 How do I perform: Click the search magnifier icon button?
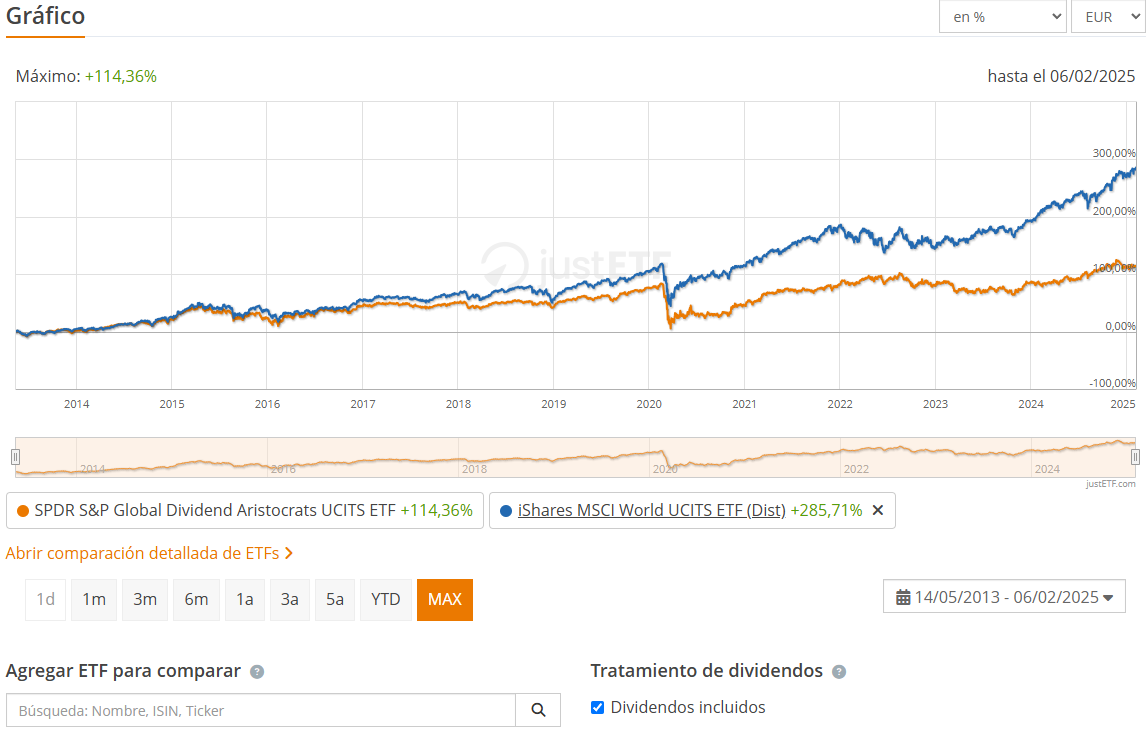pyautogui.click(x=538, y=710)
